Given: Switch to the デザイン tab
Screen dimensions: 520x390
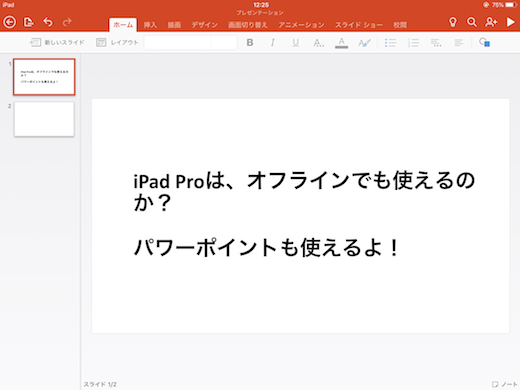Looking at the screenshot, I should tap(204, 25).
